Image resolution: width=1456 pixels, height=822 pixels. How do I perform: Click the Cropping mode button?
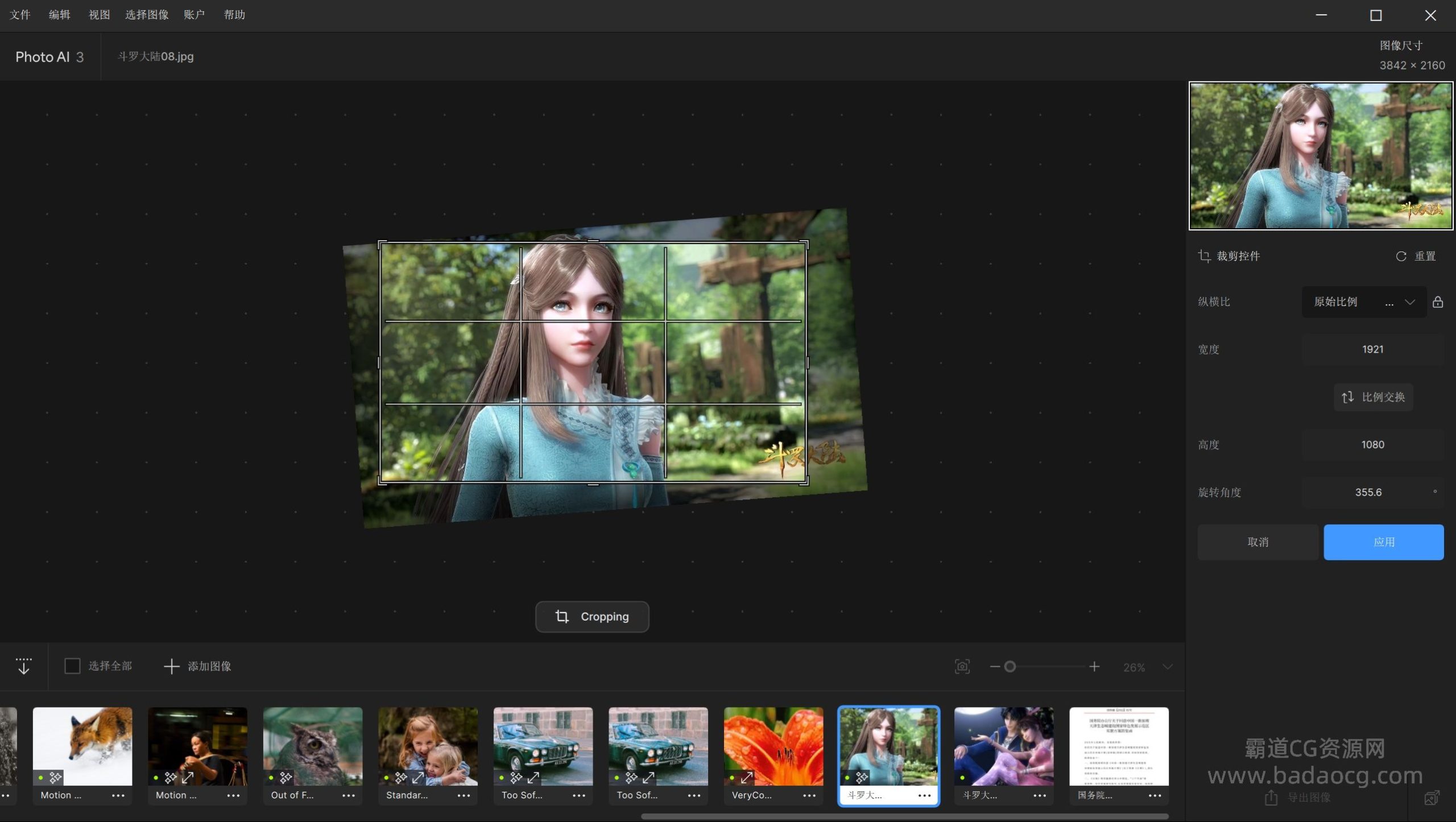pos(592,617)
